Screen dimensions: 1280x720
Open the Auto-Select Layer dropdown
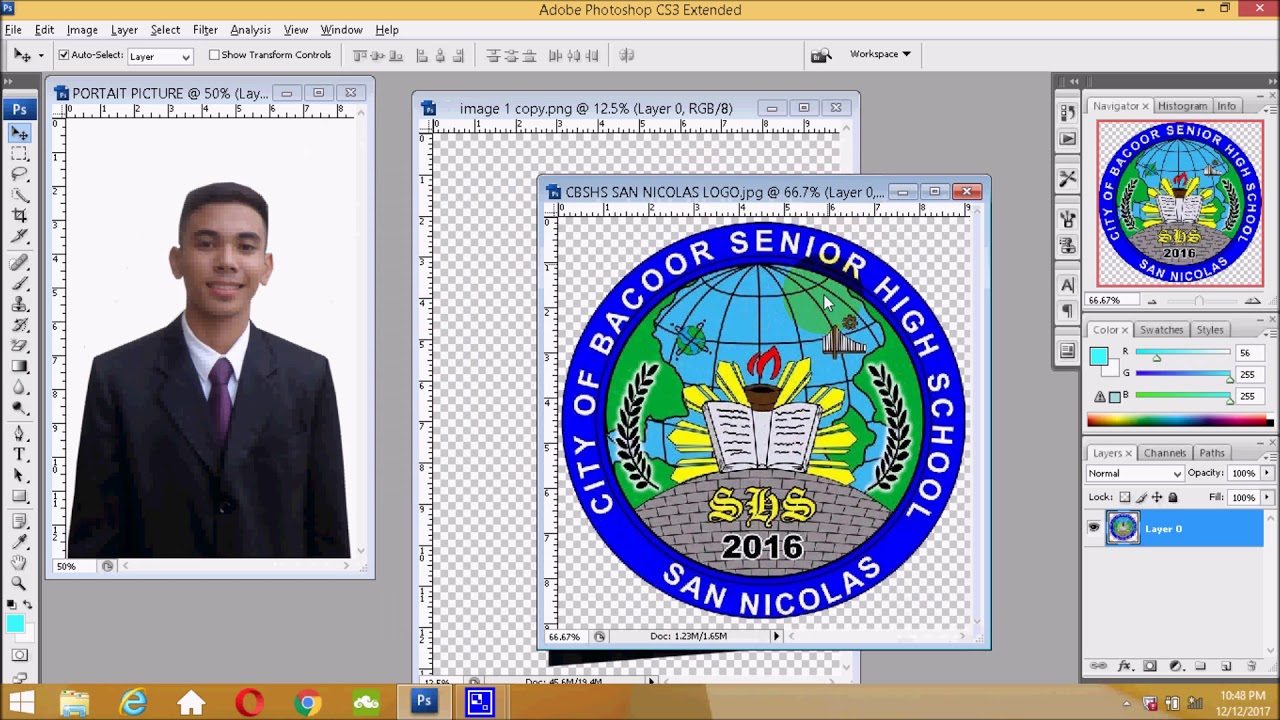coord(159,56)
